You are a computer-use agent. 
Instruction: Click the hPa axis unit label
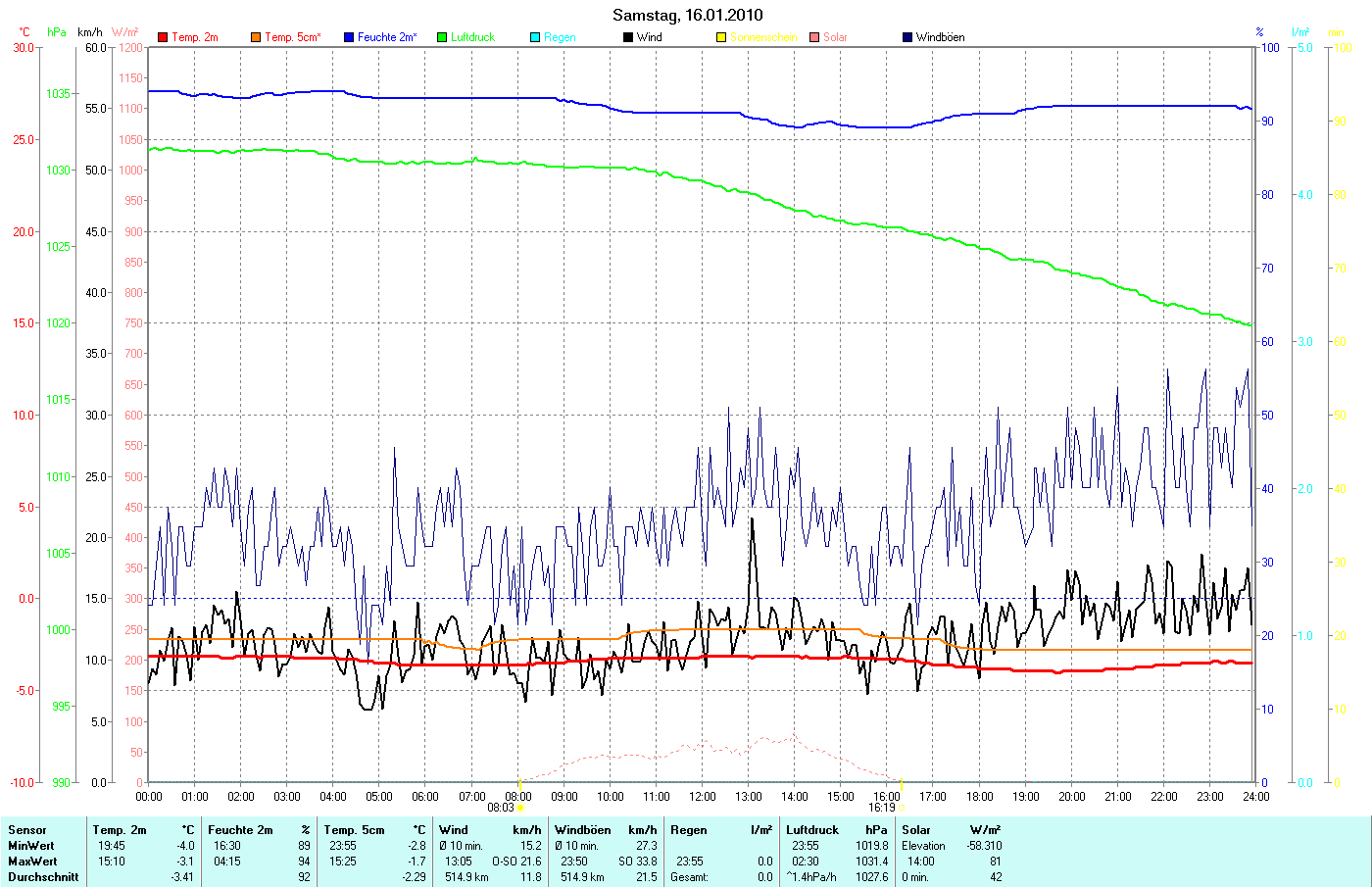[x=57, y=32]
